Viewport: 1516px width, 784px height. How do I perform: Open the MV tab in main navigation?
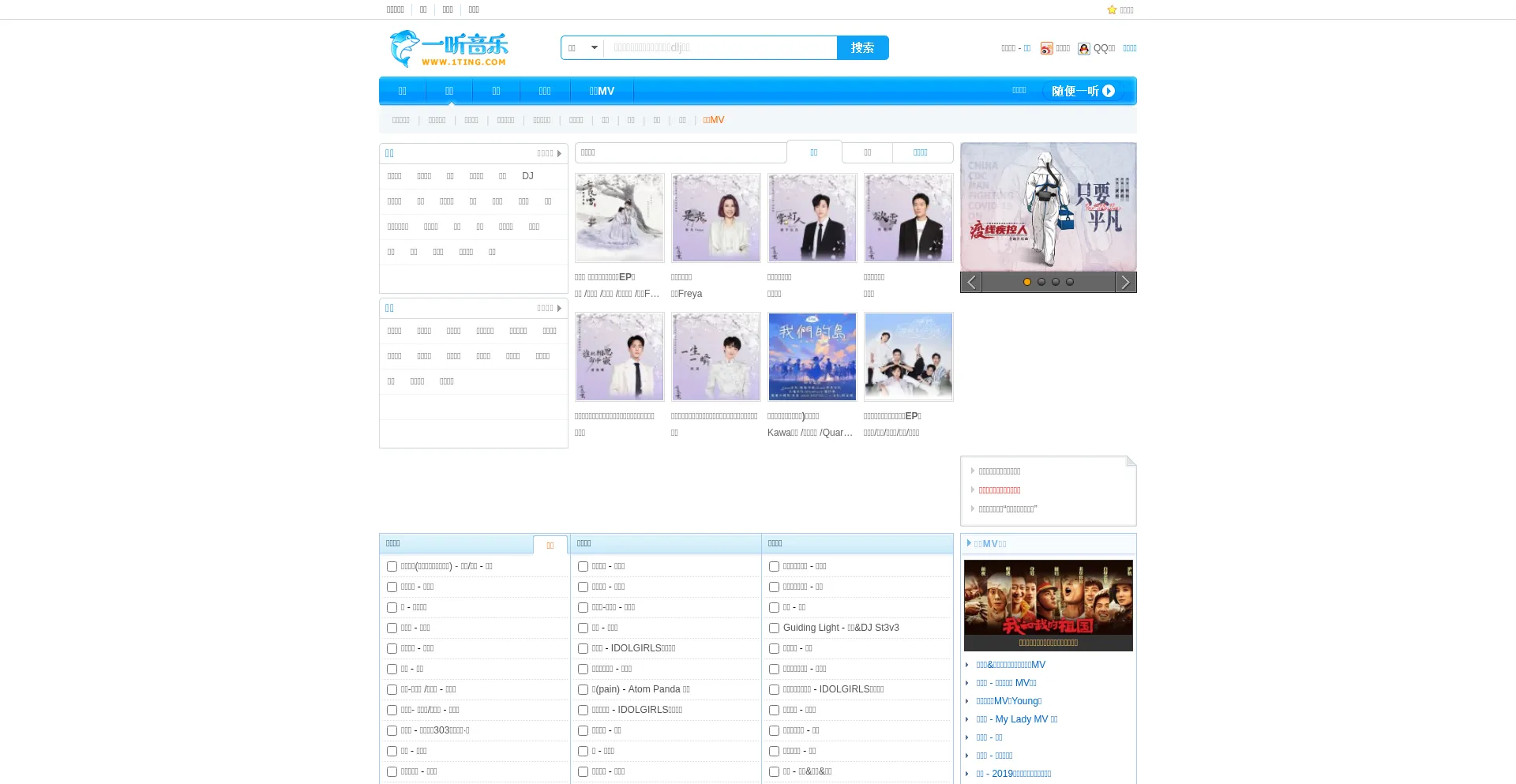[602, 91]
